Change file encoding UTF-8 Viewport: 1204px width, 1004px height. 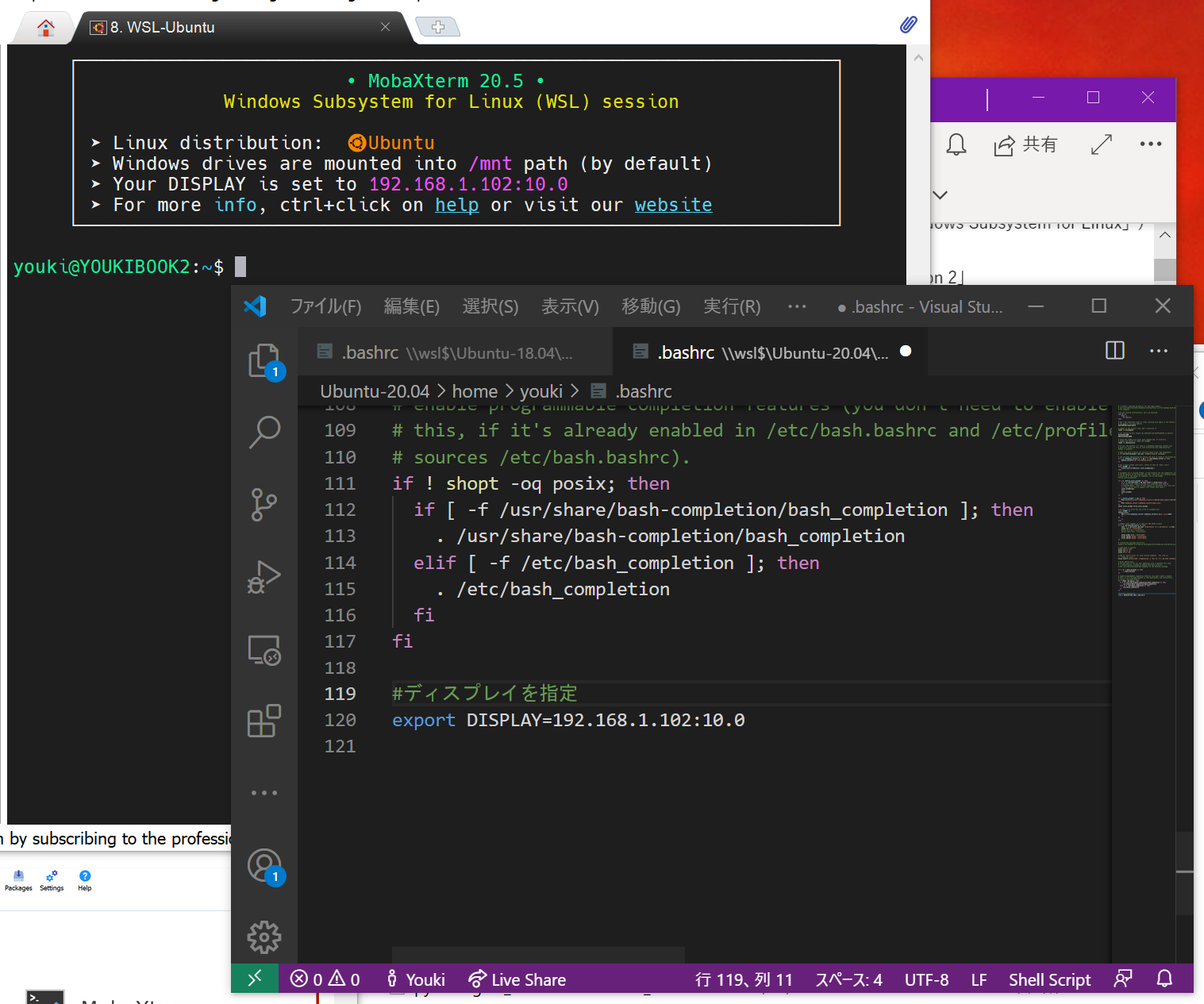point(926,979)
